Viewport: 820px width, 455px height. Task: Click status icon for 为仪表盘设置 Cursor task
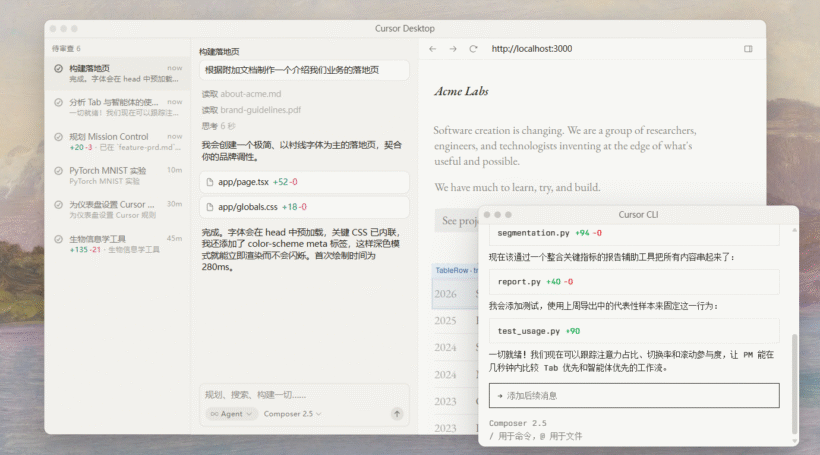pyautogui.click(x=59, y=204)
